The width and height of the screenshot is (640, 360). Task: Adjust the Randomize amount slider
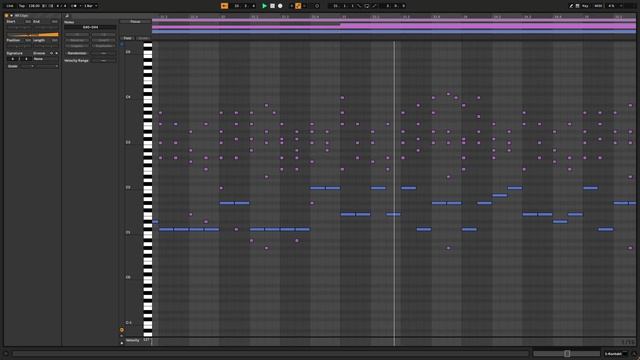pos(103,53)
